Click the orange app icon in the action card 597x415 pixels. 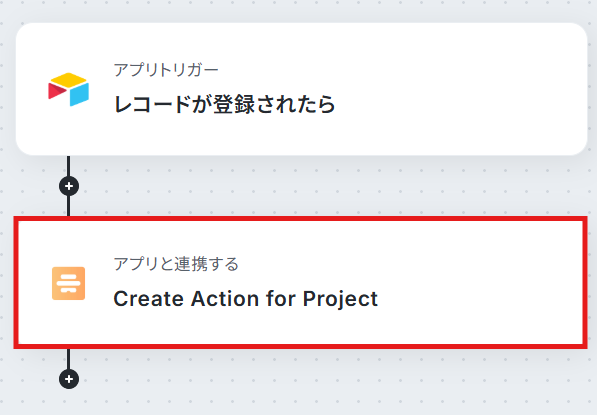click(x=69, y=283)
